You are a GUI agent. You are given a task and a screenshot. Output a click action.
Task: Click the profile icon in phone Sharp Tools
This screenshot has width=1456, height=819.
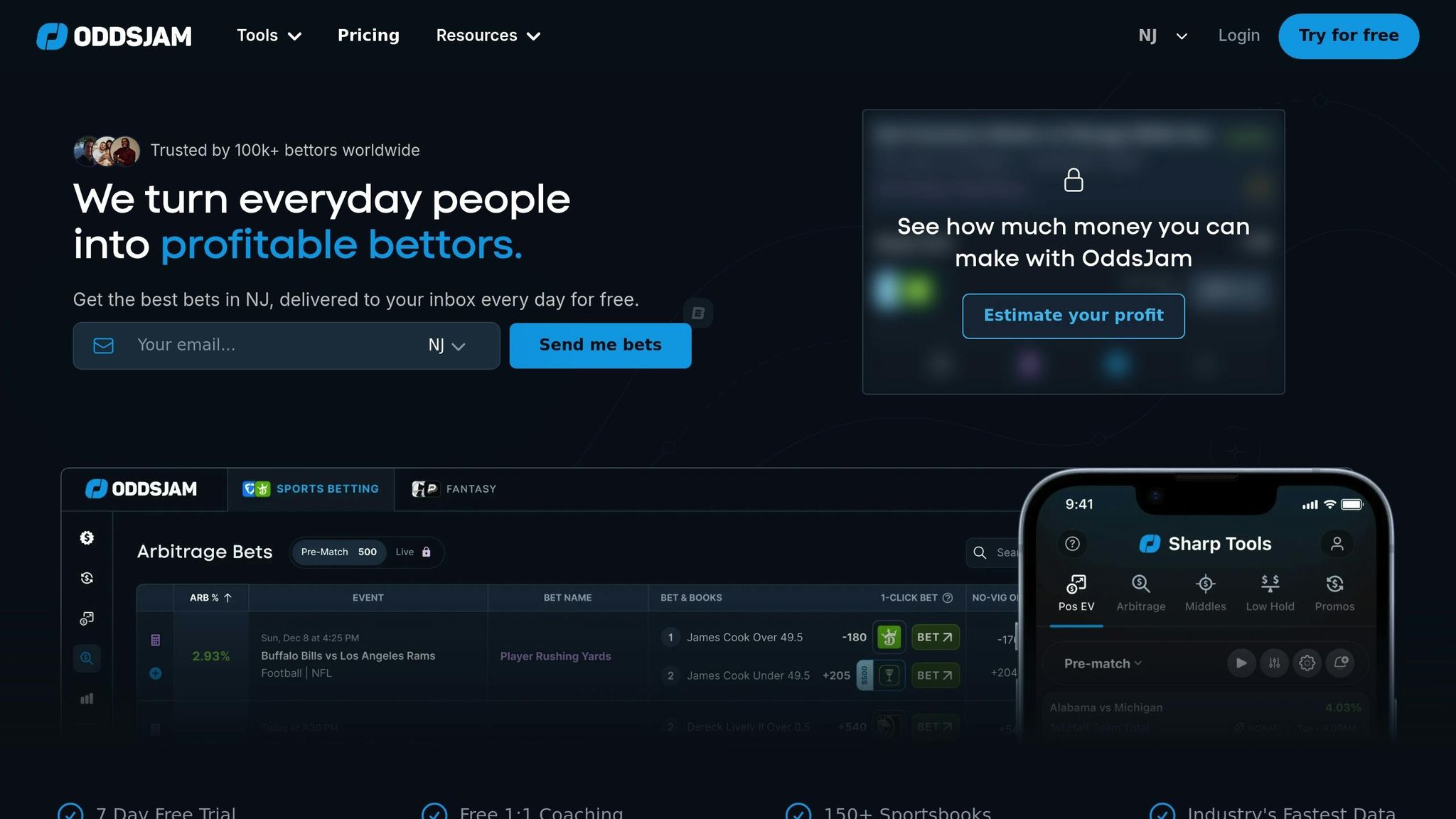pyautogui.click(x=1337, y=544)
